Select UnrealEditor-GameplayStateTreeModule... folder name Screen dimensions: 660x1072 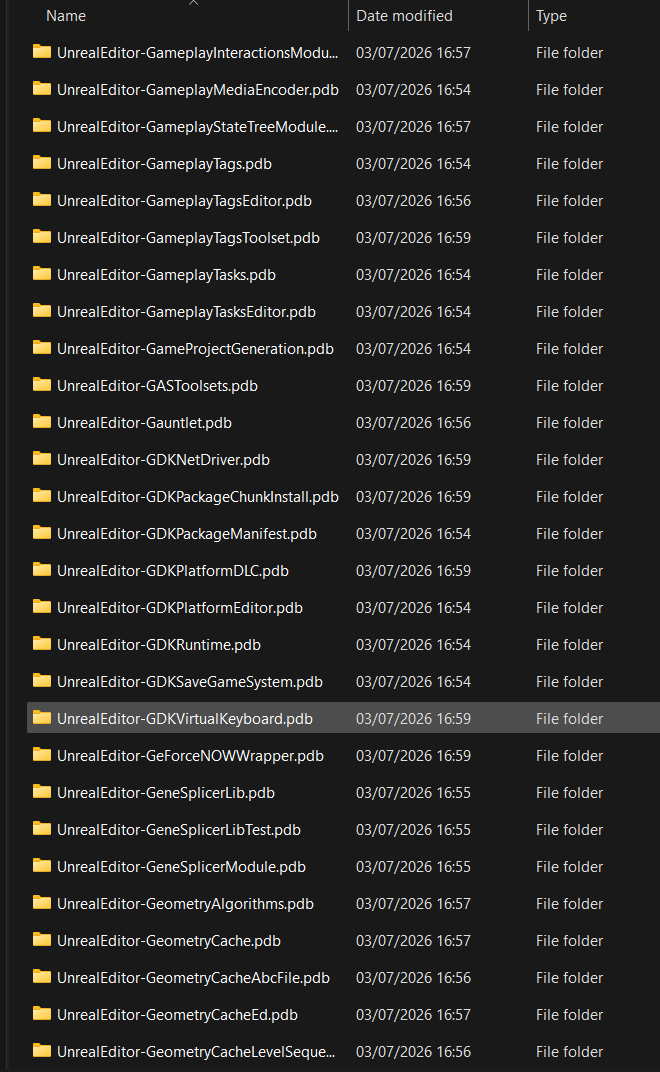(198, 126)
